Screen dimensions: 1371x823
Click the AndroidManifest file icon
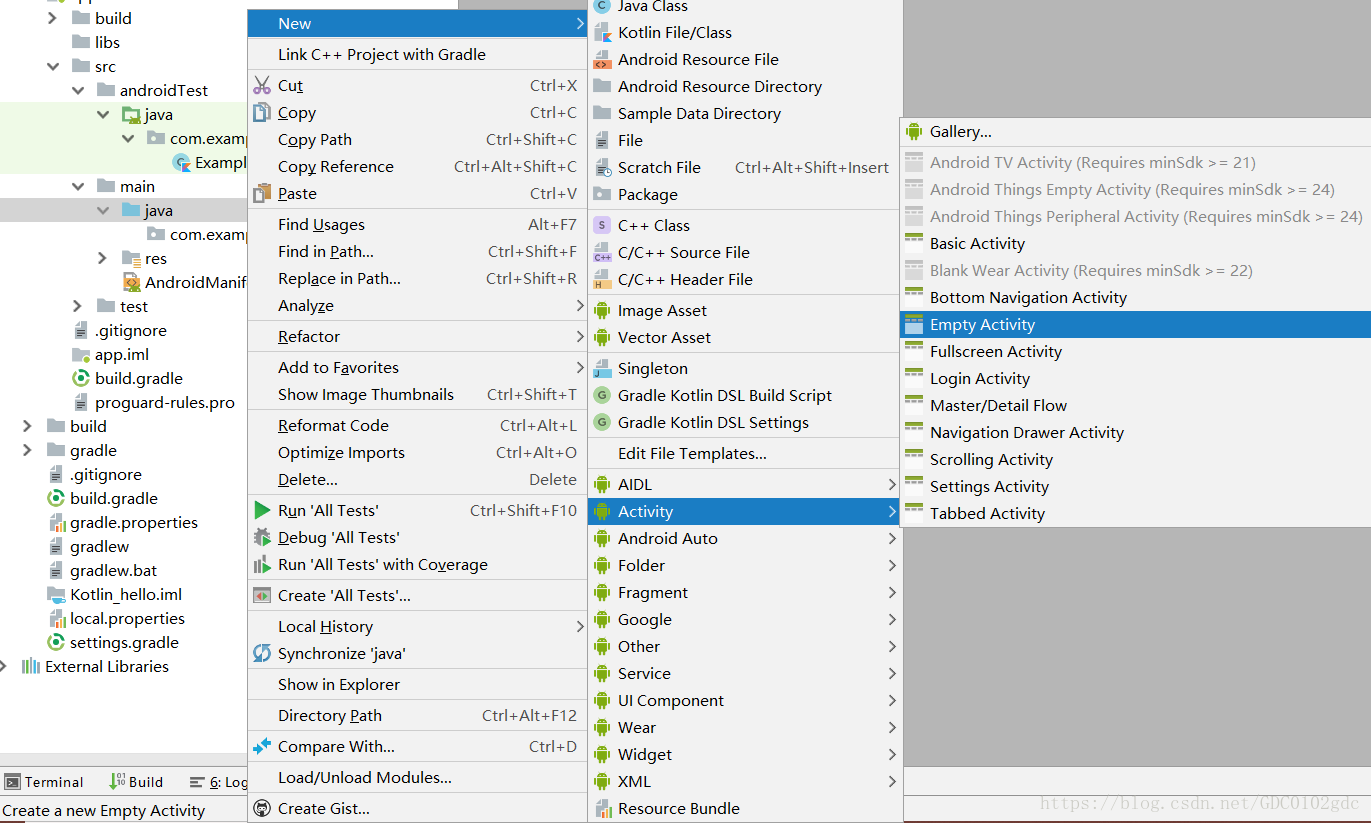(x=131, y=283)
